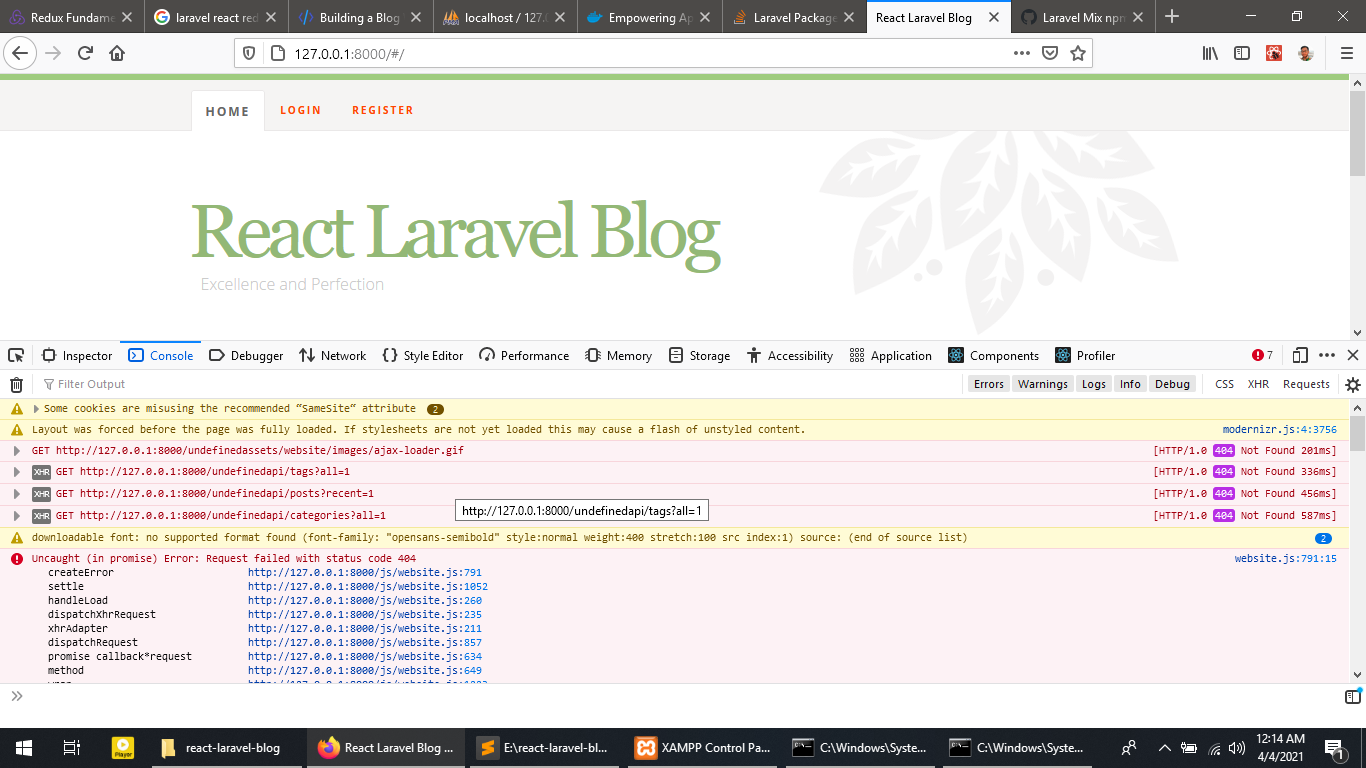Screen dimensions: 1366x768
Task: Switch to the Network tab
Action: pyautogui.click(x=332, y=355)
